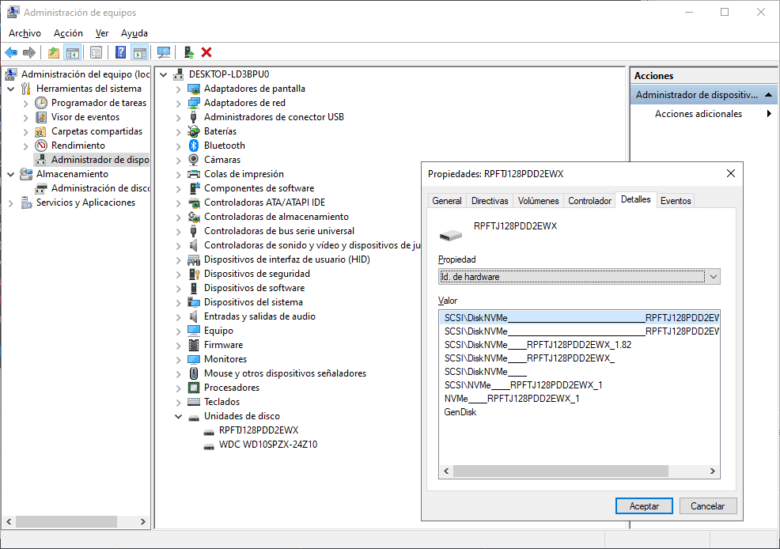The width and height of the screenshot is (780, 549).
Task: Expand the Bluetooth category
Action: point(178,146)
